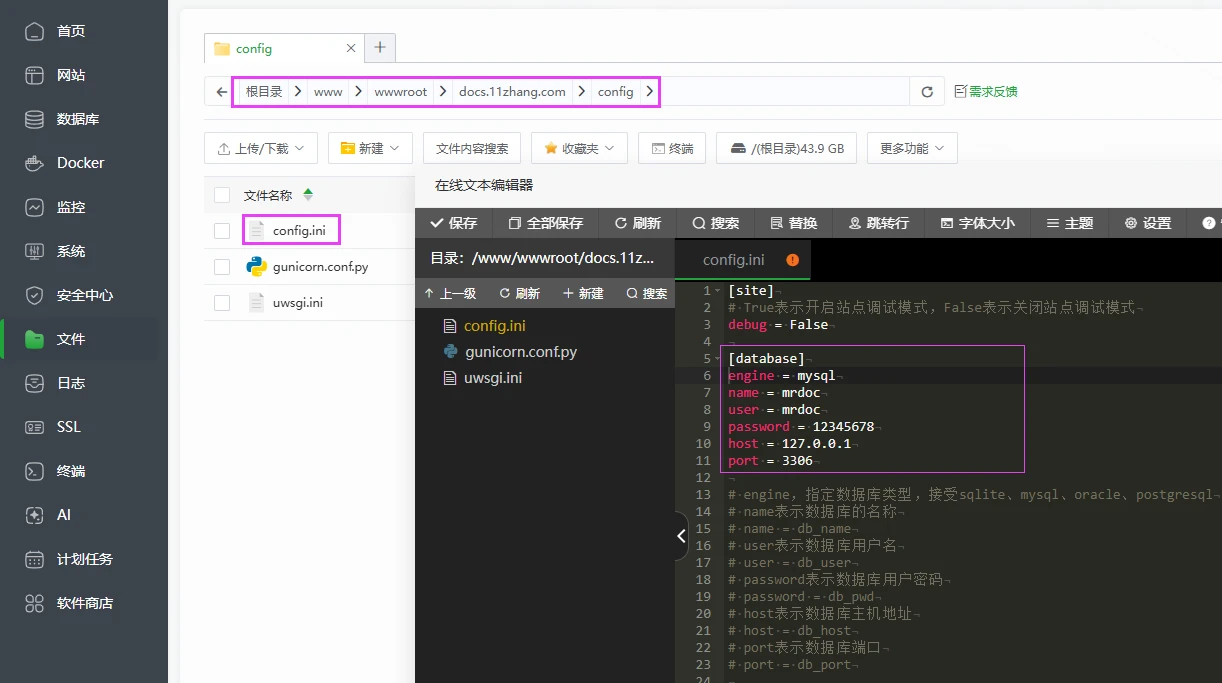Open the 终端 terminal sidebar icon
The height and width of the screenshot is (683, 1222).
coord(35,471)
